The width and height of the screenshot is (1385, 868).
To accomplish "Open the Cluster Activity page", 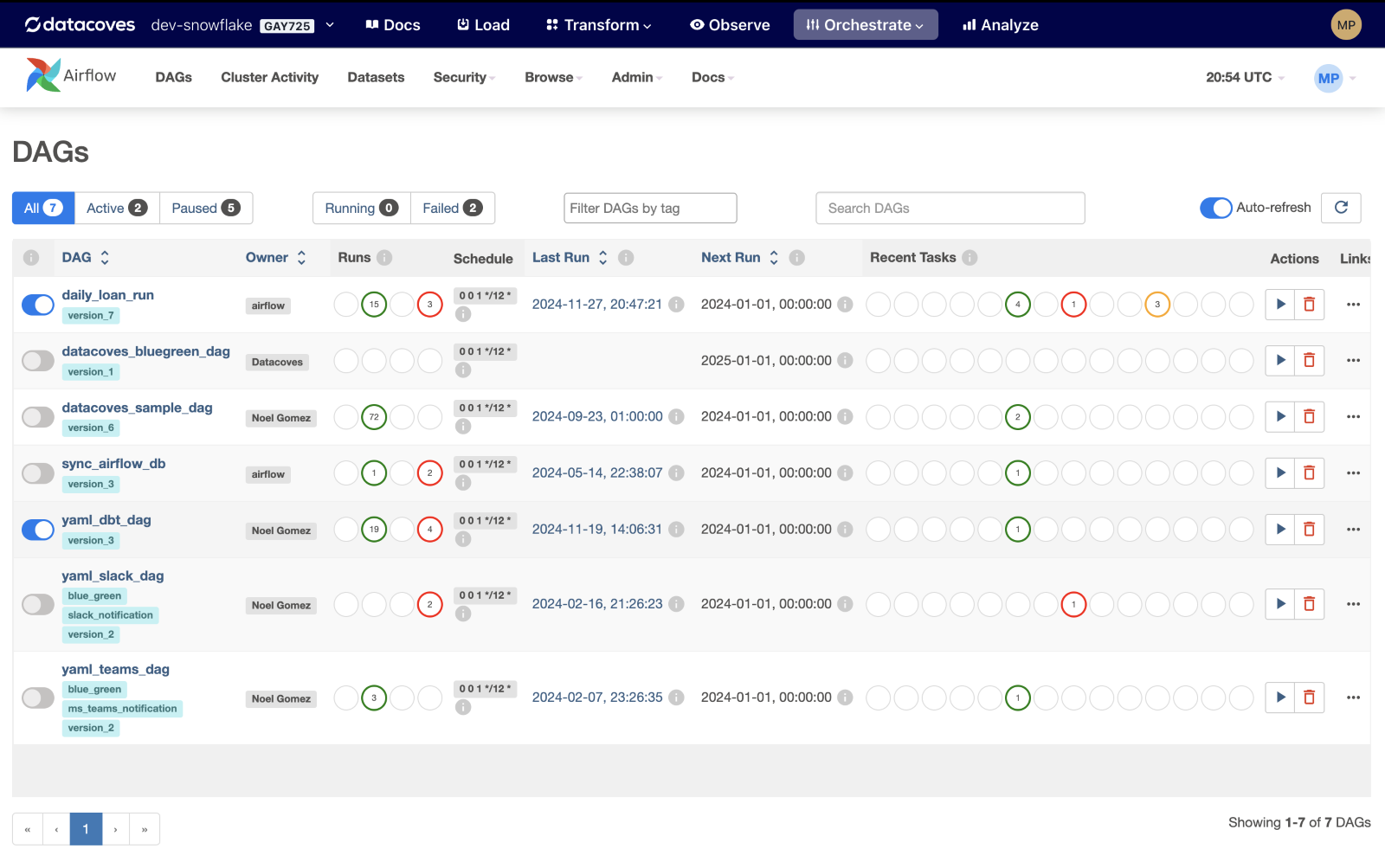I will [270, 77].
